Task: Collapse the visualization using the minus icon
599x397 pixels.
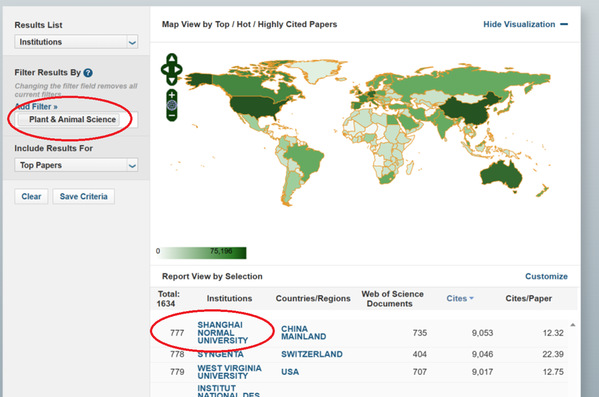Action: 564,24
